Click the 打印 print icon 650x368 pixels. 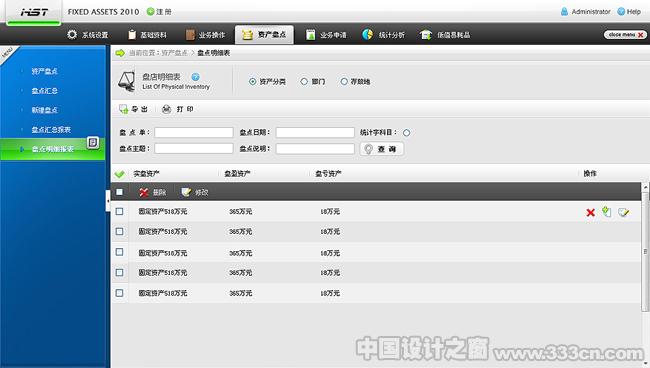tap(166, 109)
